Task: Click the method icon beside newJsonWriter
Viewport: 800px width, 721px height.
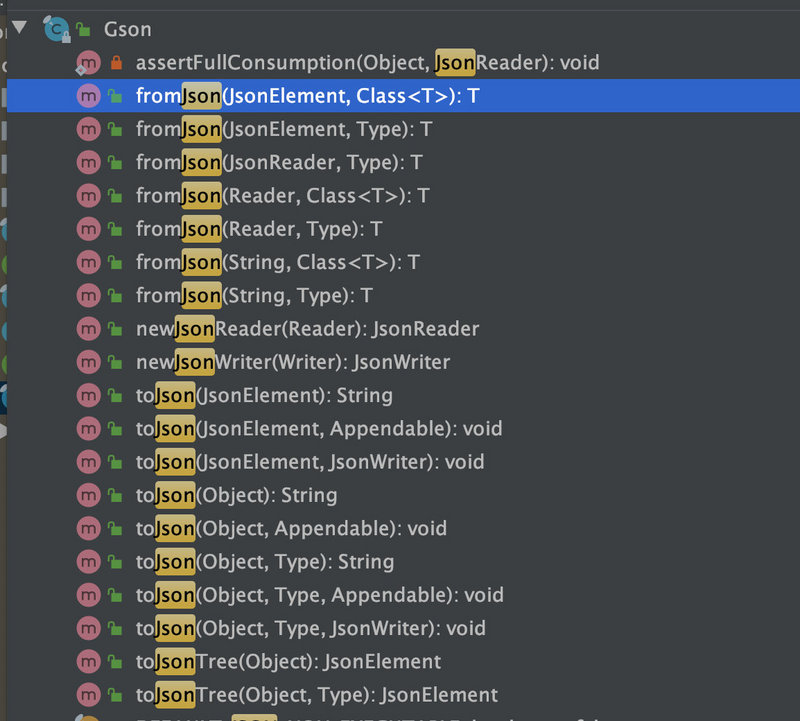Action: tap(89, 361)
